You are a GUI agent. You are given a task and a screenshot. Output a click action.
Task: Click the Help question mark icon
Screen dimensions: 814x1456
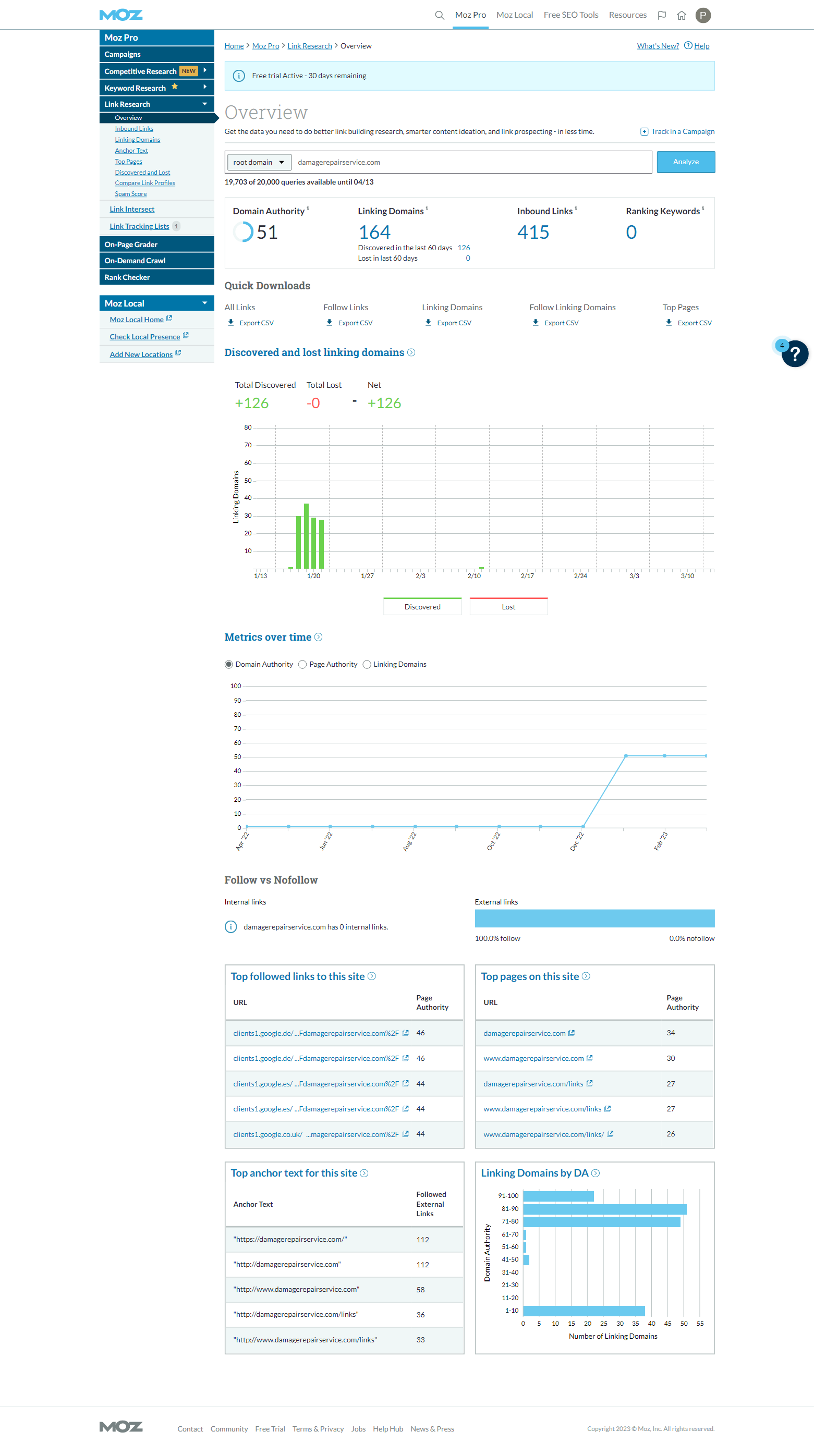(x=688, y=45)
